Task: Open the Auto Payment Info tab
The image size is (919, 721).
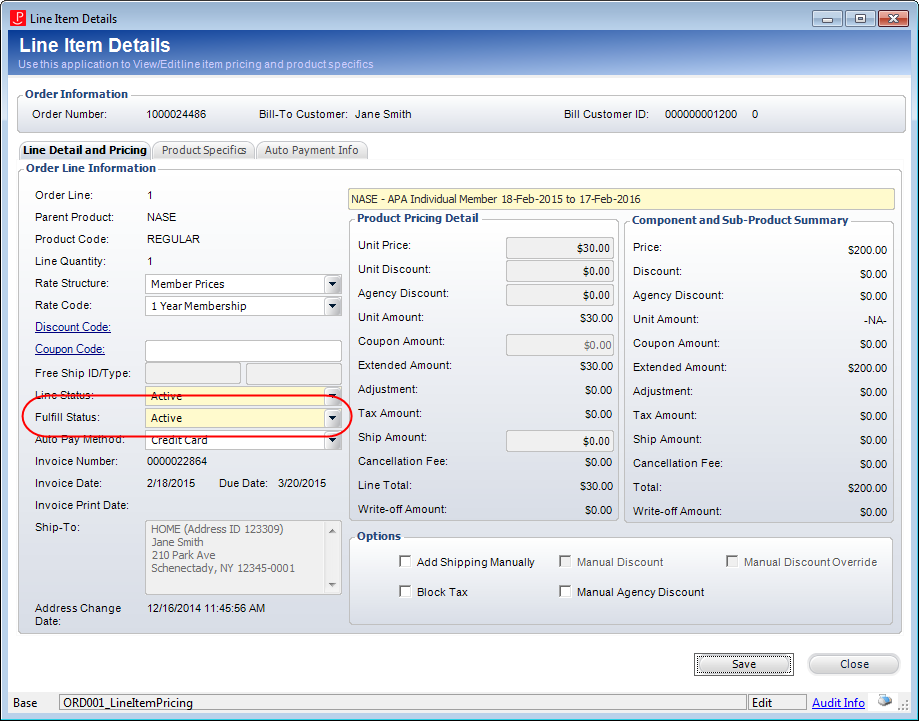Action: coord(311,150)
